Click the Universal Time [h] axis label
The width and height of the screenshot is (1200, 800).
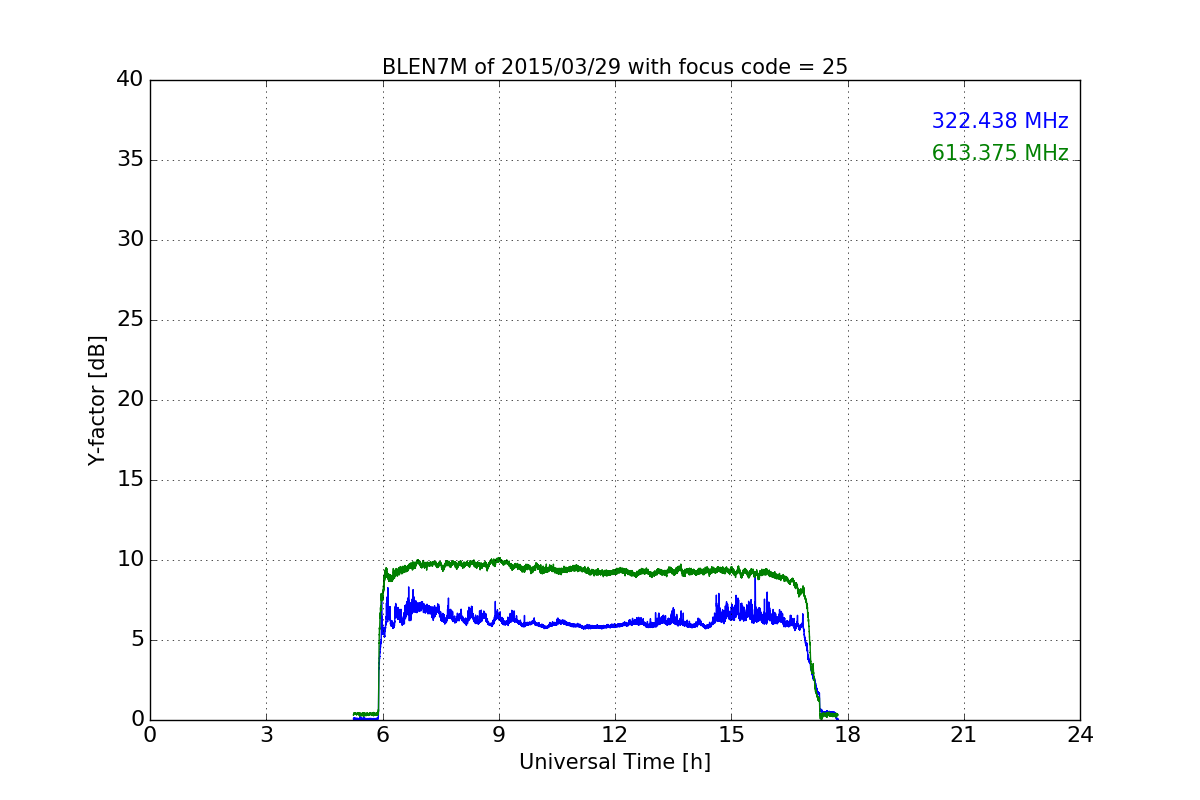pos(615,762)
